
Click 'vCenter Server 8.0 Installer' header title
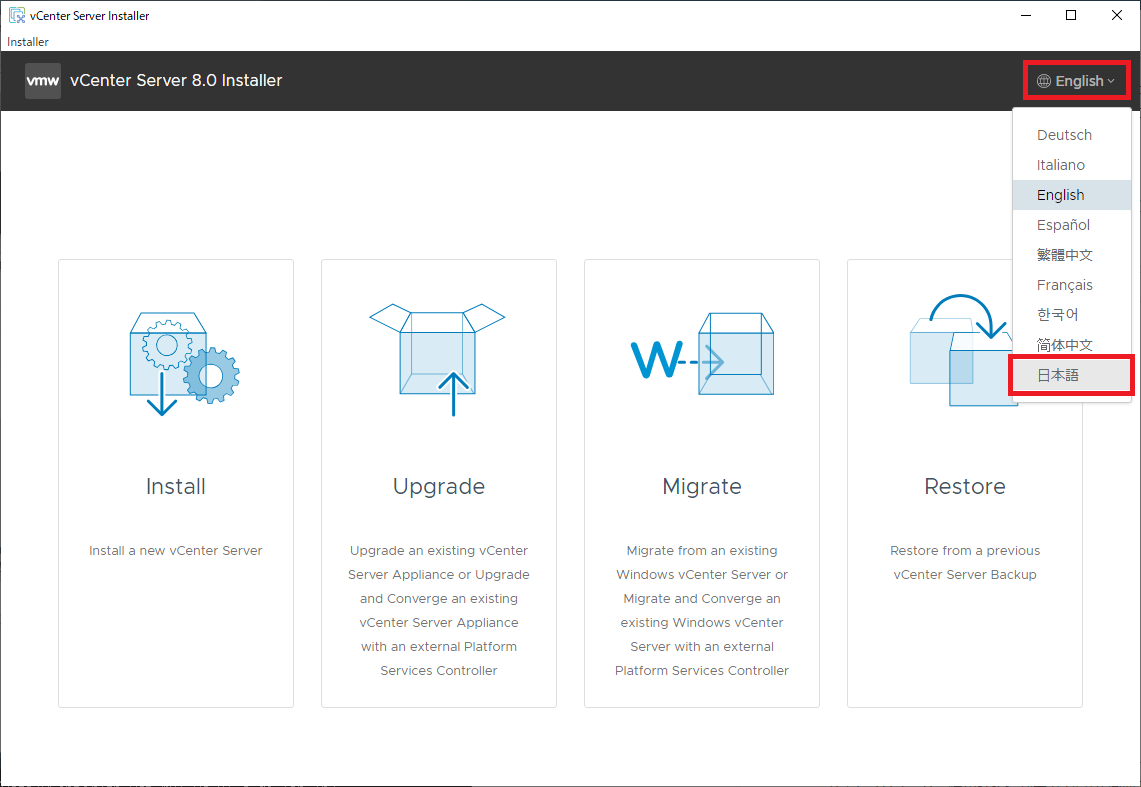[176, 81]
